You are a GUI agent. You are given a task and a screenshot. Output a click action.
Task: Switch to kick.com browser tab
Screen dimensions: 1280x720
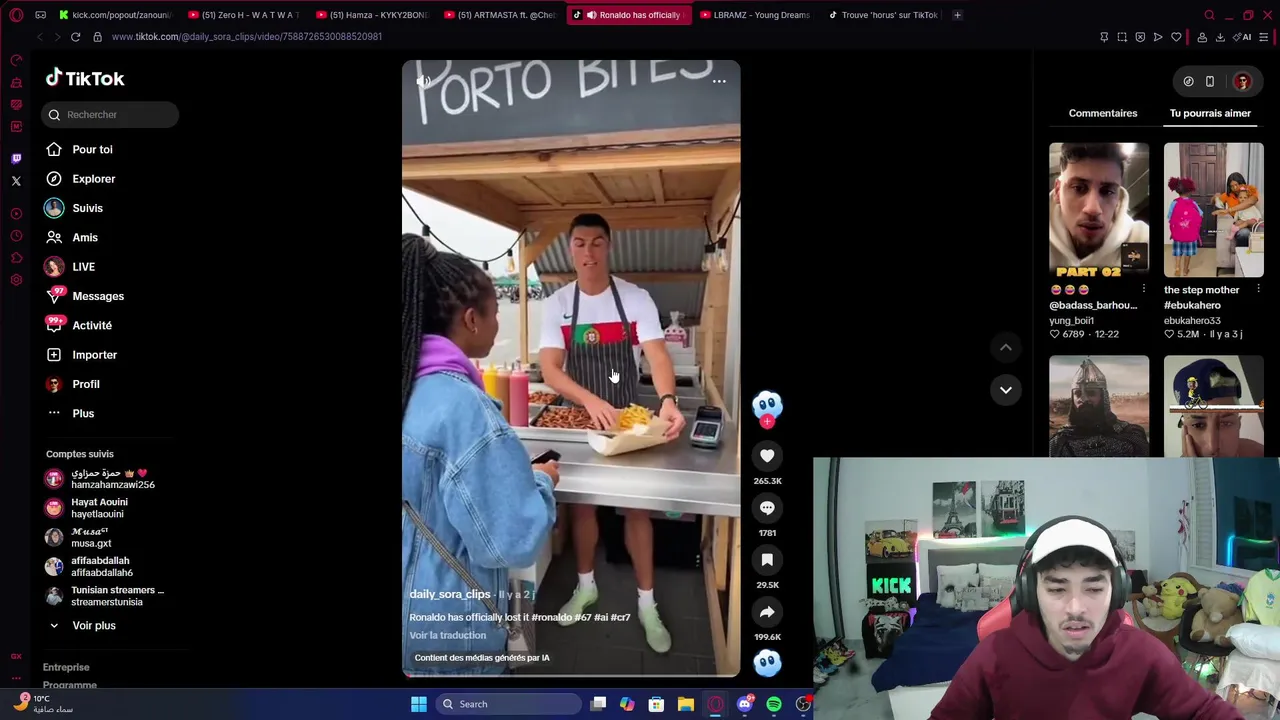coord(115,15)
